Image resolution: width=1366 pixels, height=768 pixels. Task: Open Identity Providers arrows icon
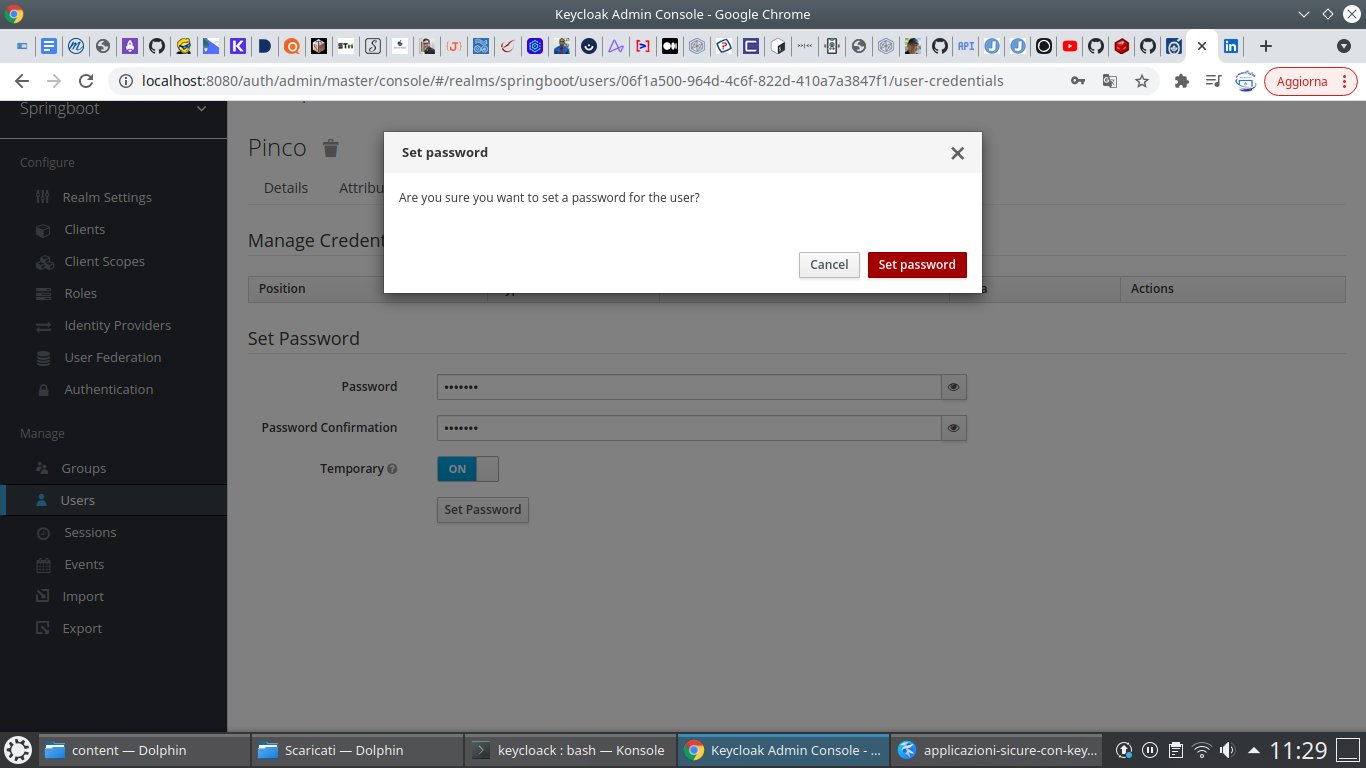click(x=43, y=326)
